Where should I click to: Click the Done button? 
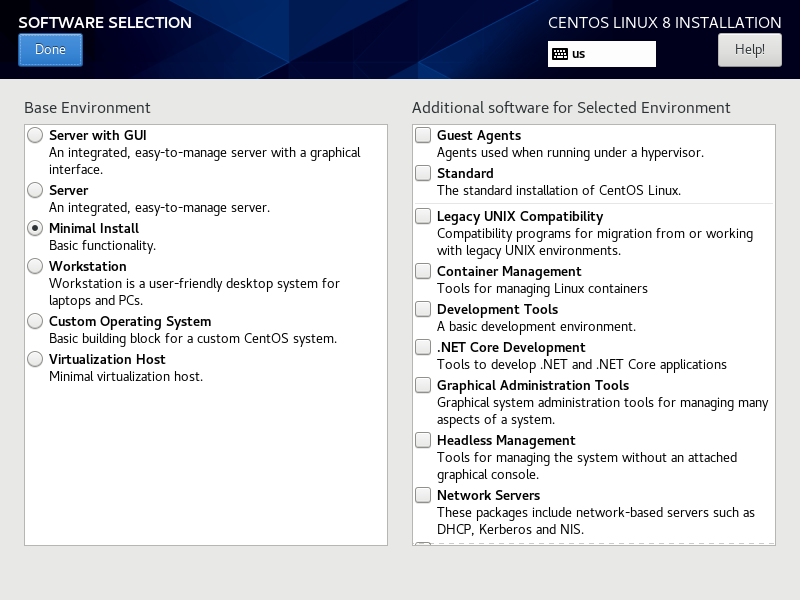[50, 50]
